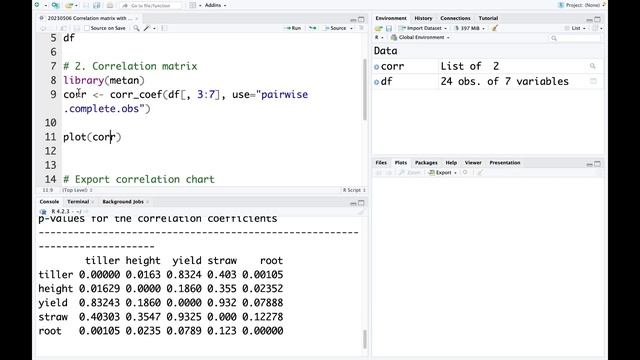
Task: Click the Zoom button in Plots pane
Action: [x=409, y=173]
